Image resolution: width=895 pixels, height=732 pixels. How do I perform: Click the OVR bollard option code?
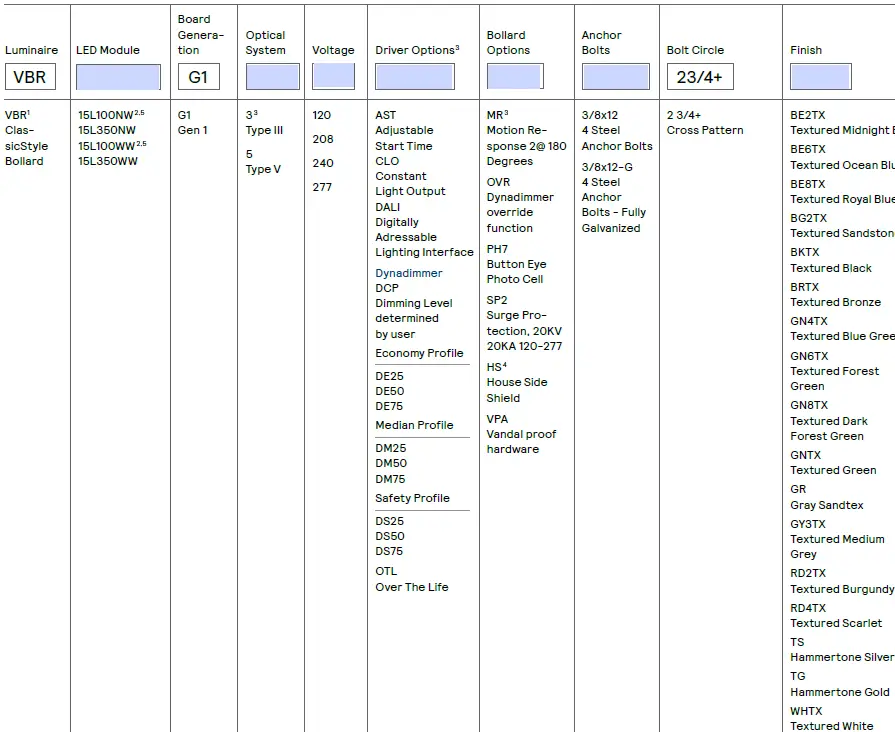pos(498,182)
